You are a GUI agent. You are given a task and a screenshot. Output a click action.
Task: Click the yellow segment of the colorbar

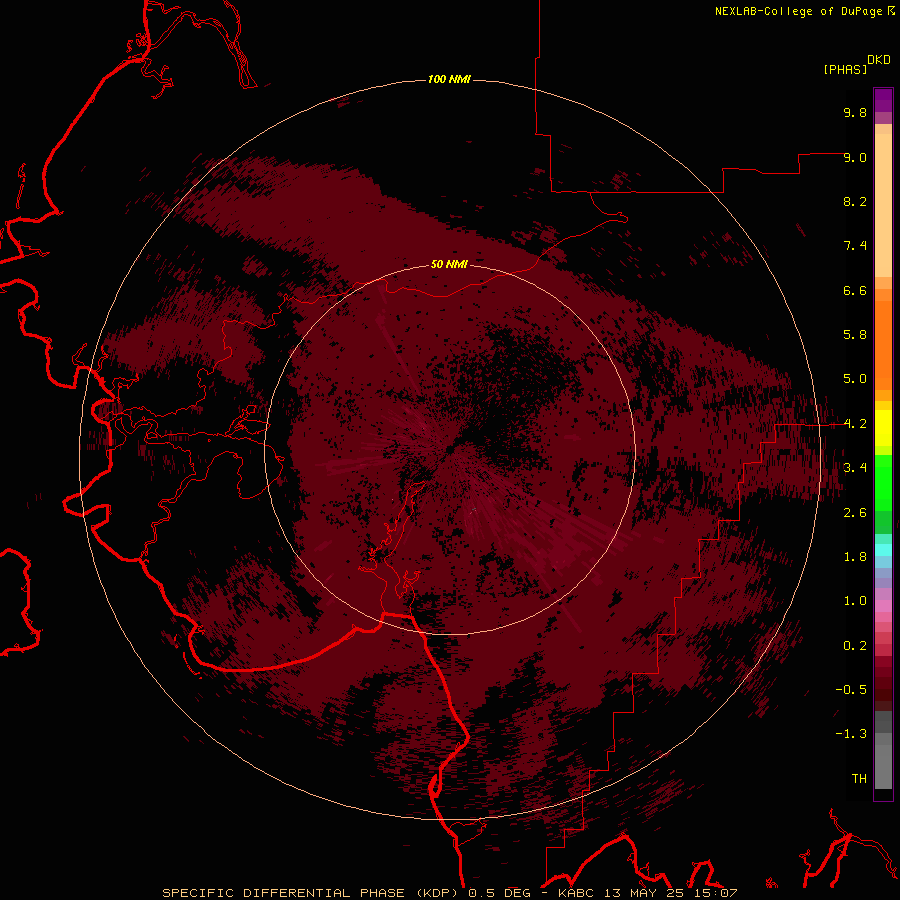pos(883,428)
